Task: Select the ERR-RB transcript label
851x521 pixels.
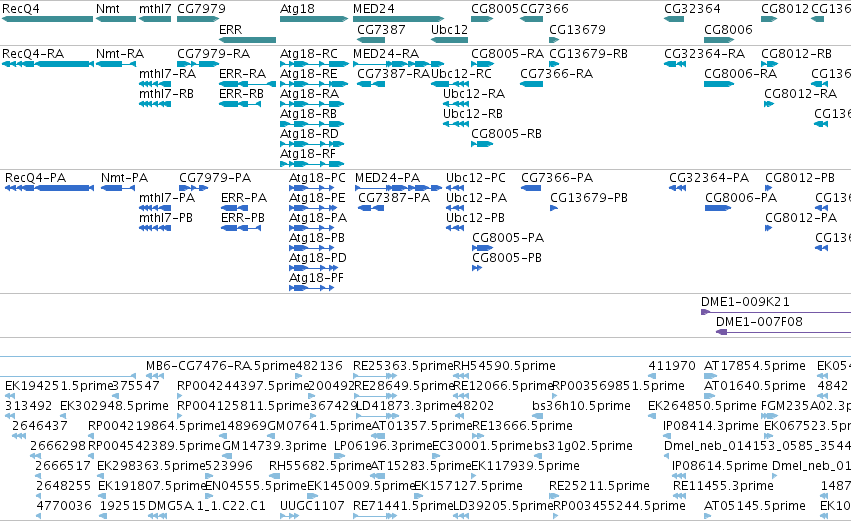Action: coord(242,94)
